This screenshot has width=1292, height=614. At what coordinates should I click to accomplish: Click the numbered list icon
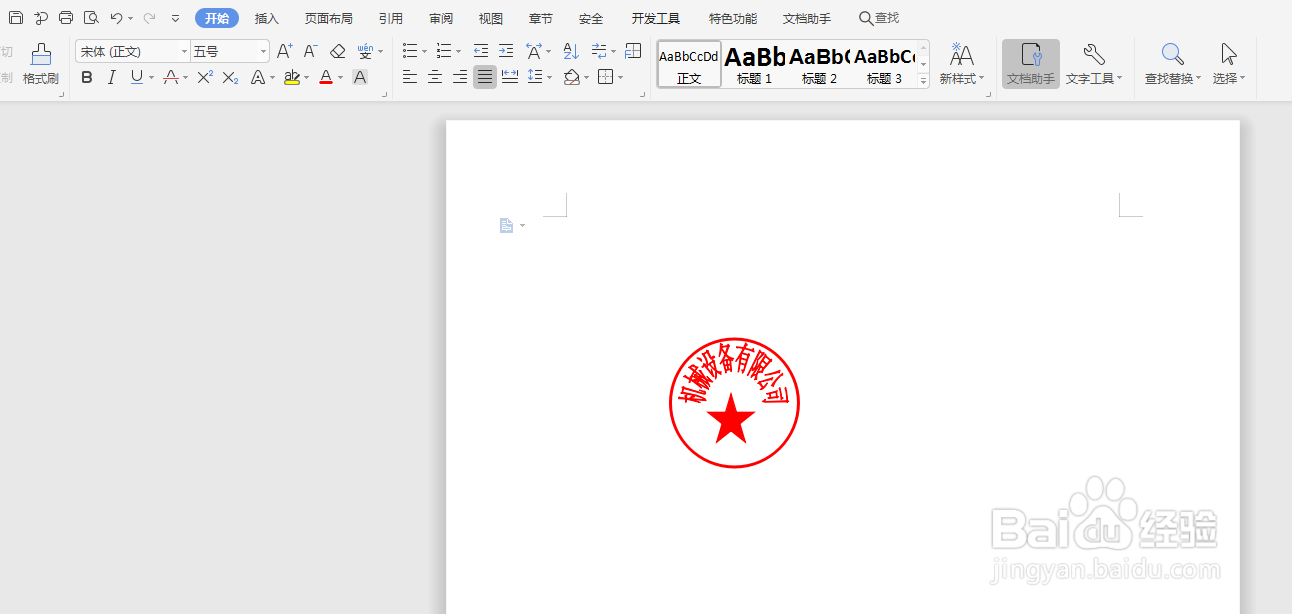[x=444, y=51]
